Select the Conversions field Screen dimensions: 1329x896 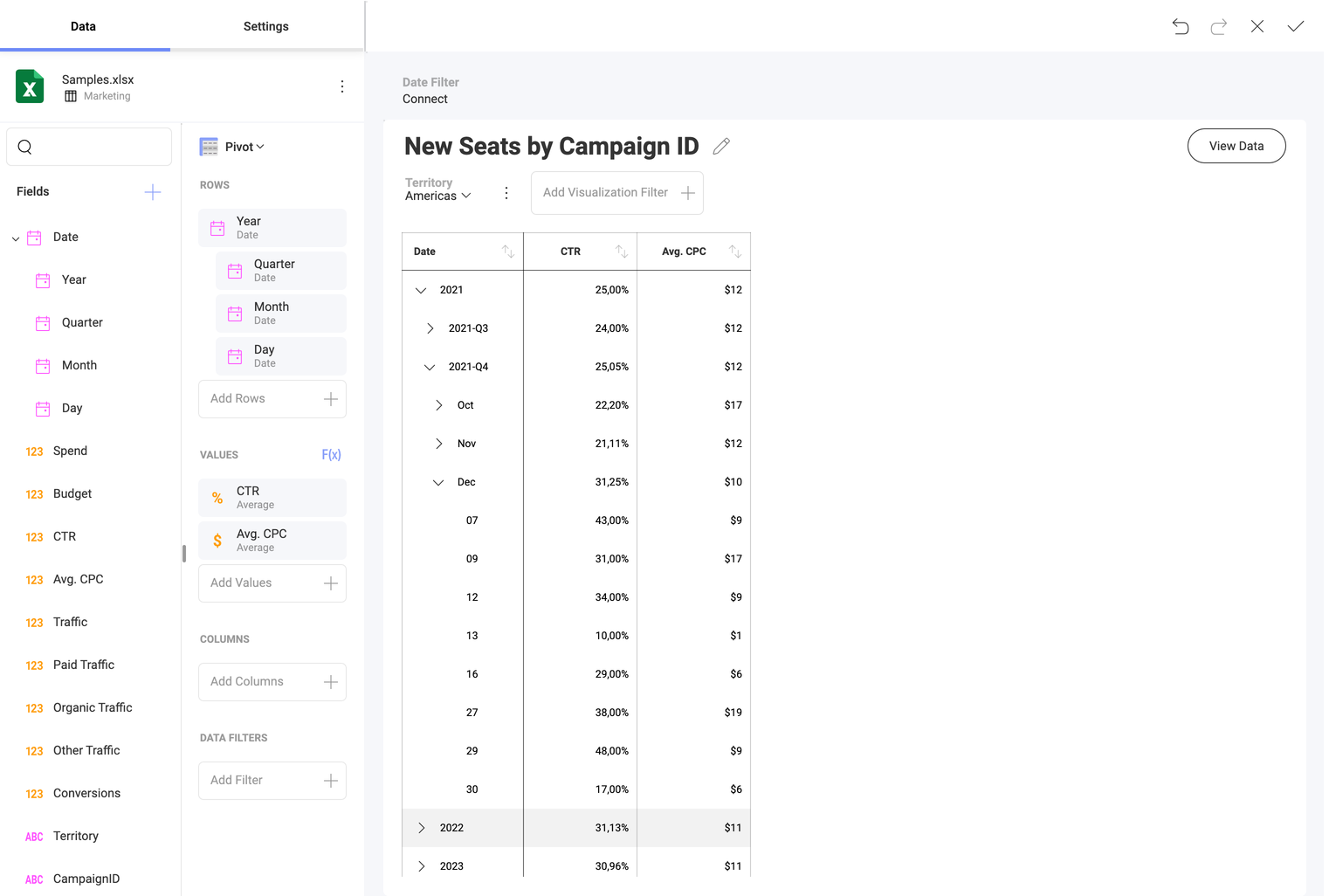pos(87,794)
